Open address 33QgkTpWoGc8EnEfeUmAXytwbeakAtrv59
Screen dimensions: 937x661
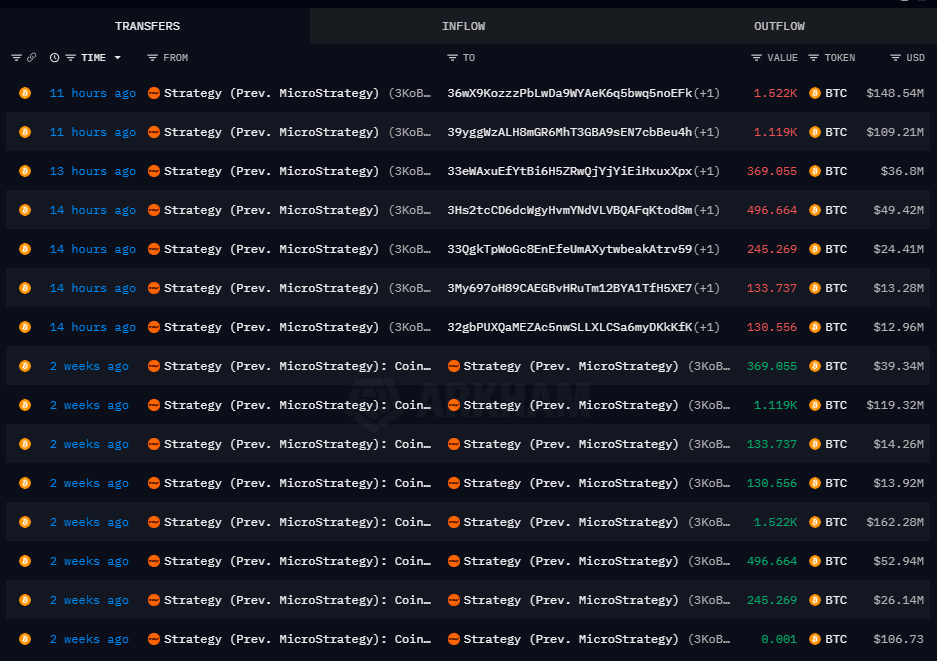coord(569,249)
